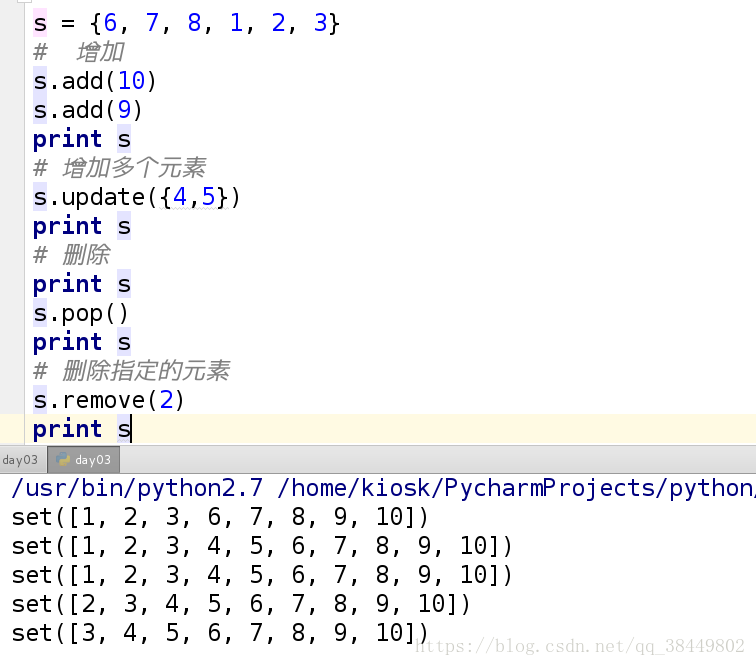
Task: Click the 'print s' line directly below s.pop()
Action: (x=81, y=342)
